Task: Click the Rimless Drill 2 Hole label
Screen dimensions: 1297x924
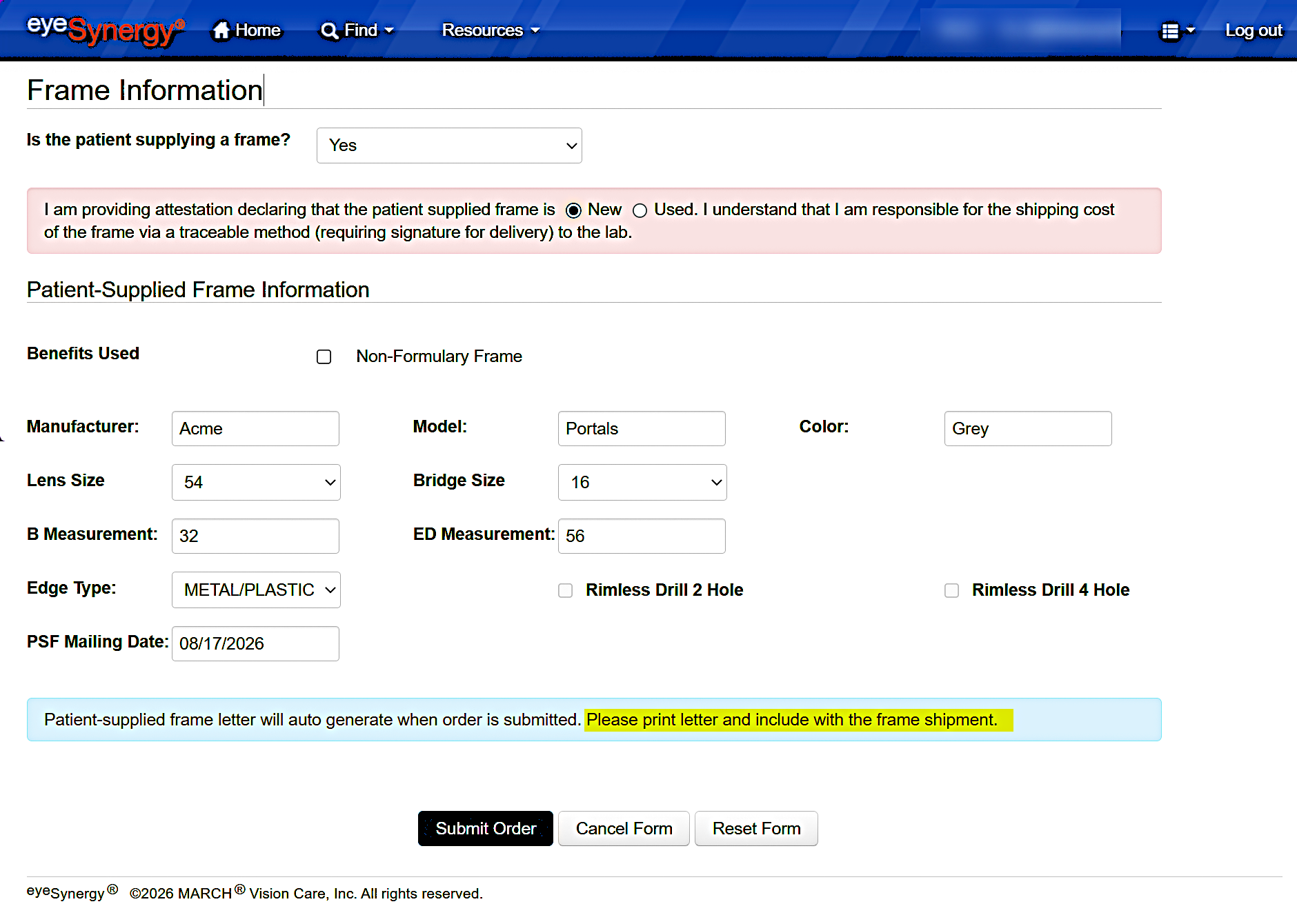Action: [664, 590]
